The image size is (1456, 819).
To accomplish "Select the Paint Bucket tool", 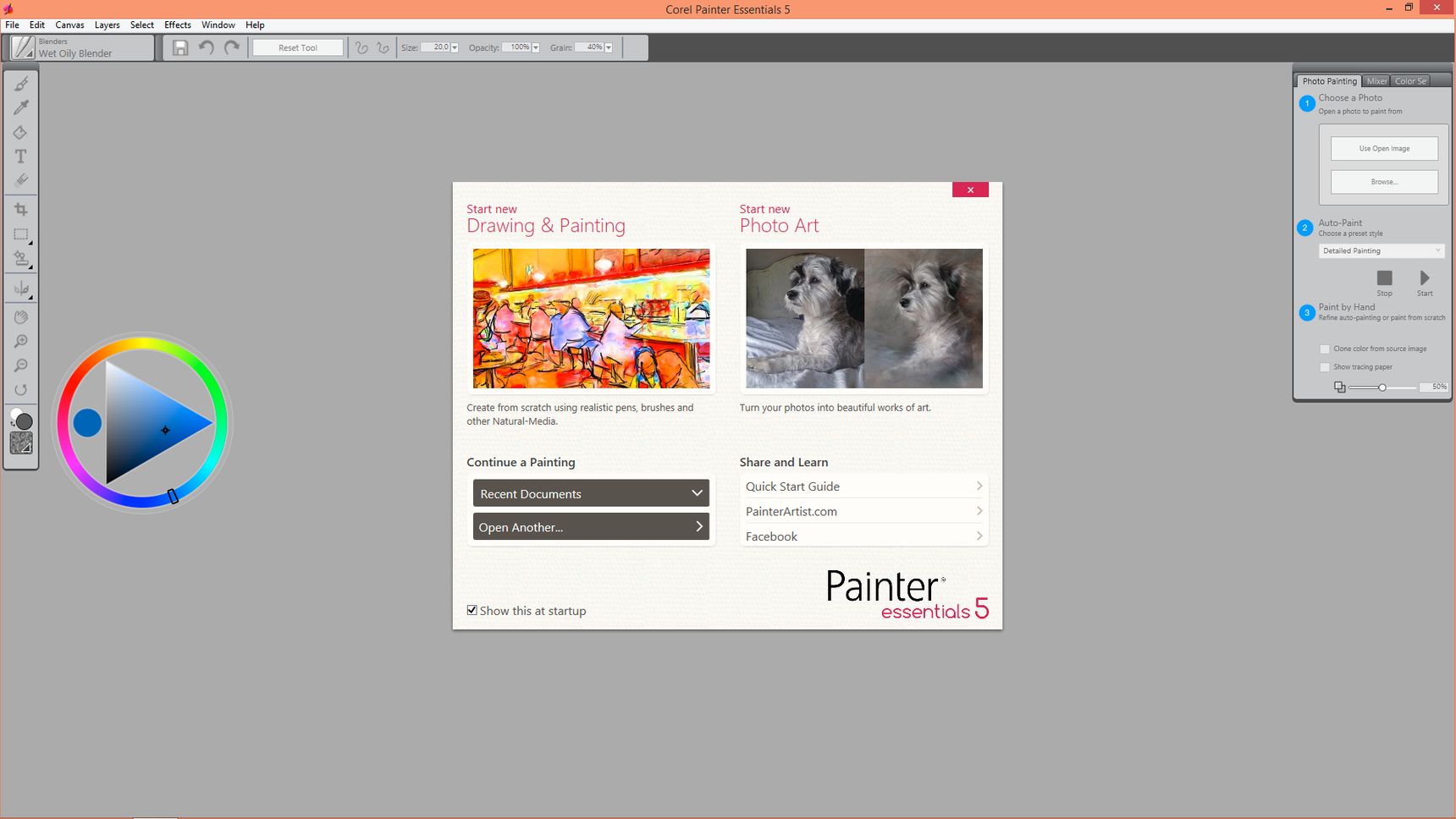I will tap(21, 132).
